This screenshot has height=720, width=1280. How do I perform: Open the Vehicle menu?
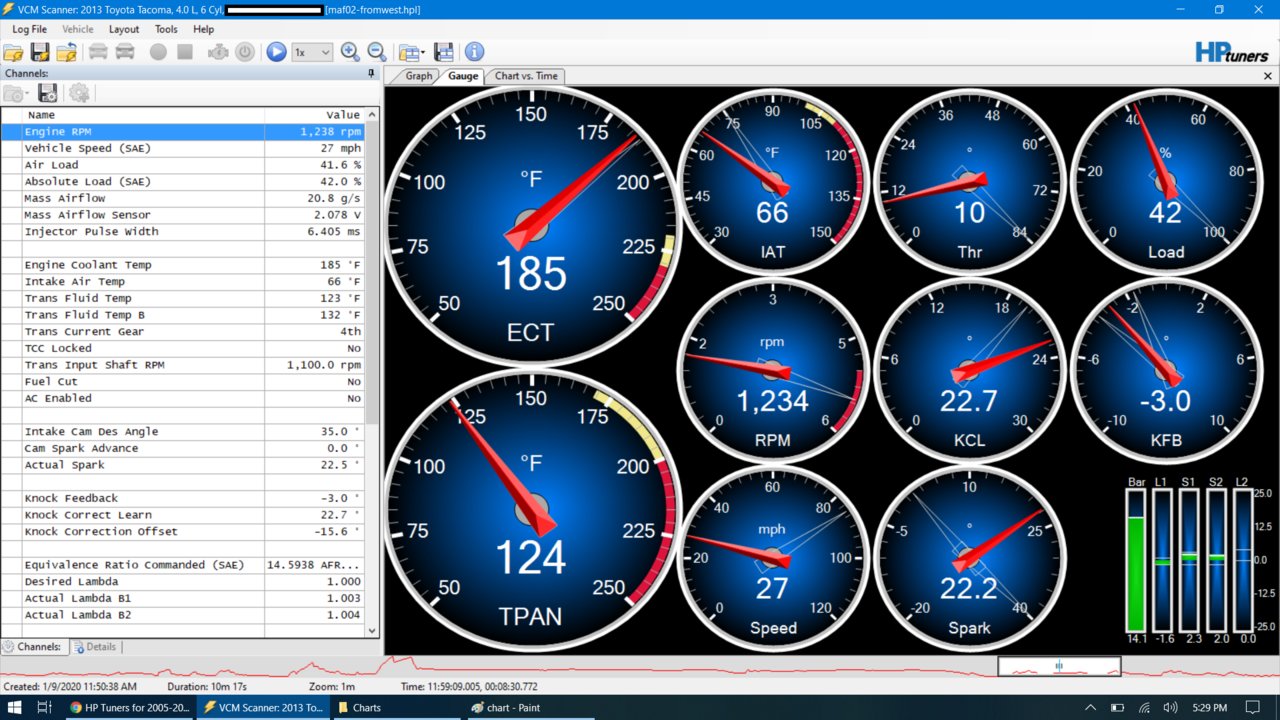[78, 29]
